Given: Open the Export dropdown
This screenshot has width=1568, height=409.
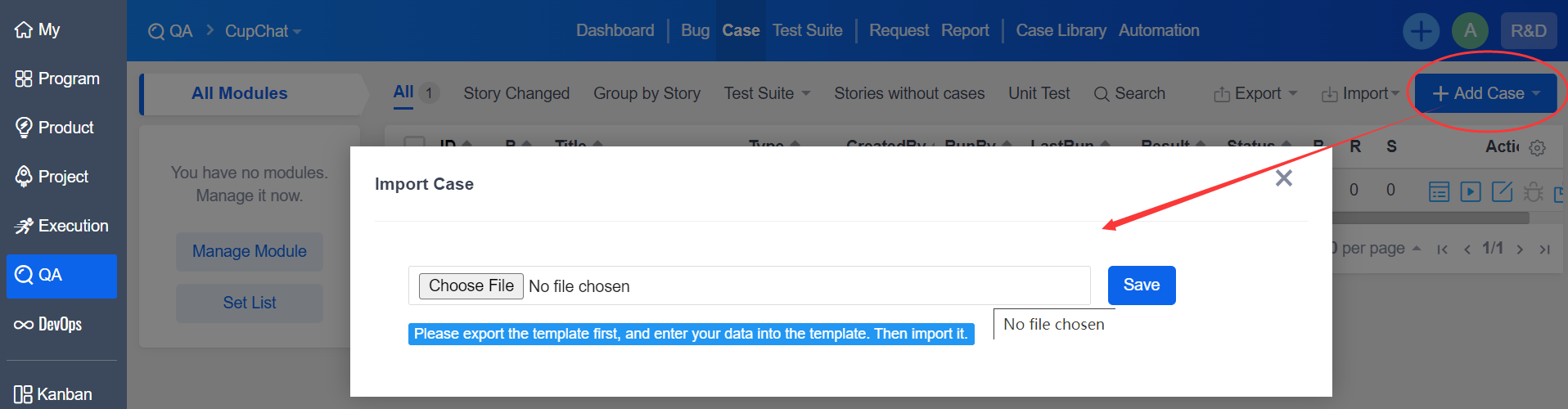Looking at the screenshot, I should [1256, 93].
